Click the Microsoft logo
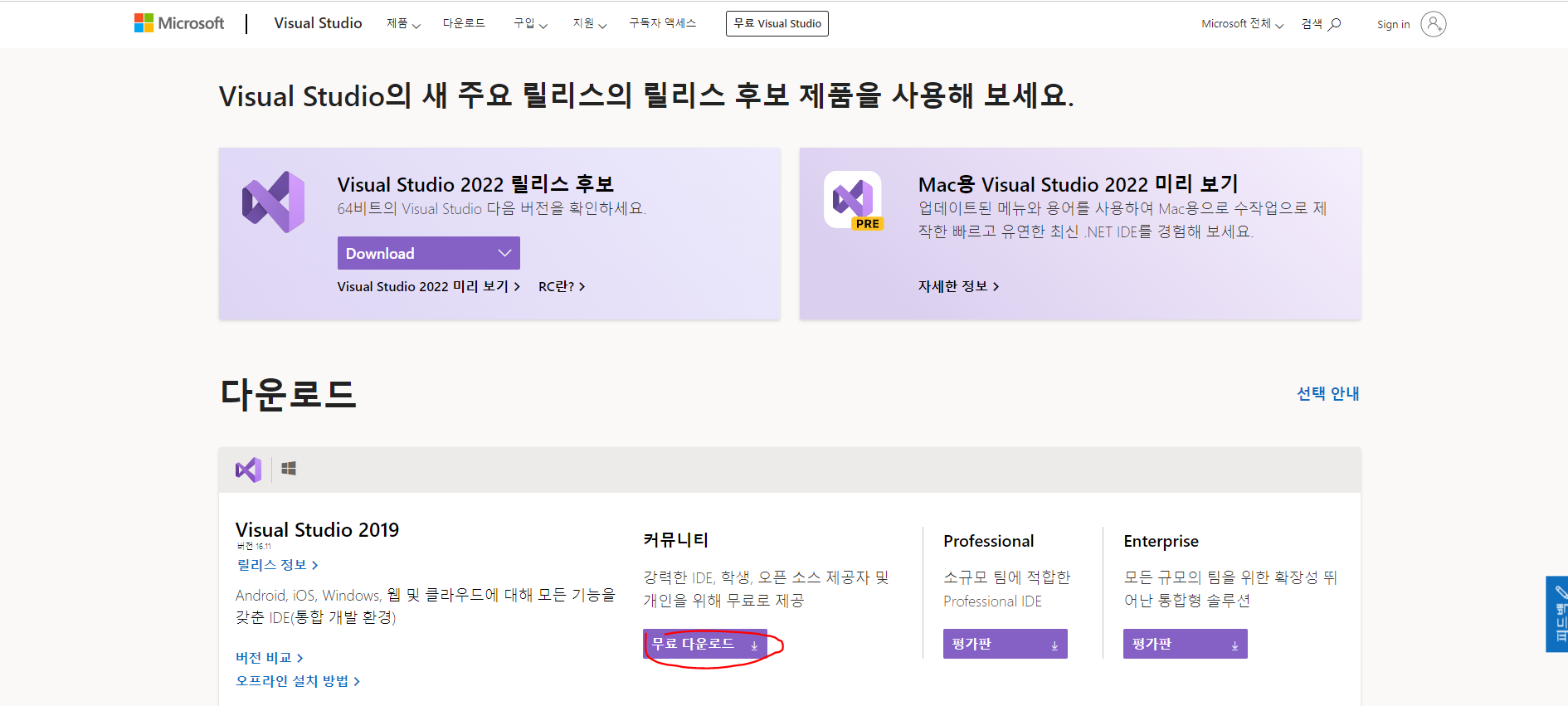 pos(179,23)
